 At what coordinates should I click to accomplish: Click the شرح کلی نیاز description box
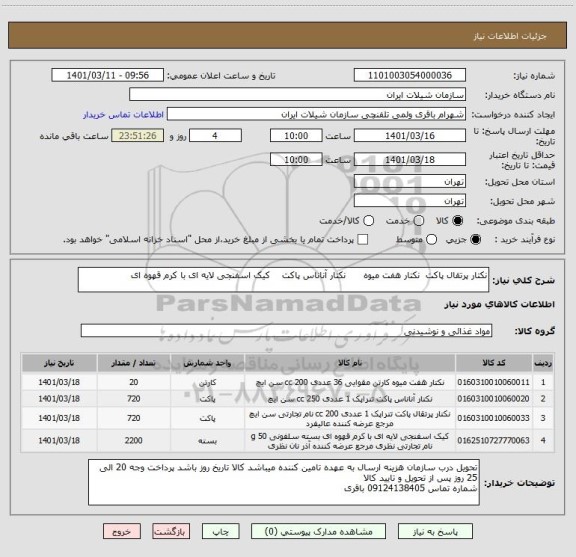(x=283, y=280)
